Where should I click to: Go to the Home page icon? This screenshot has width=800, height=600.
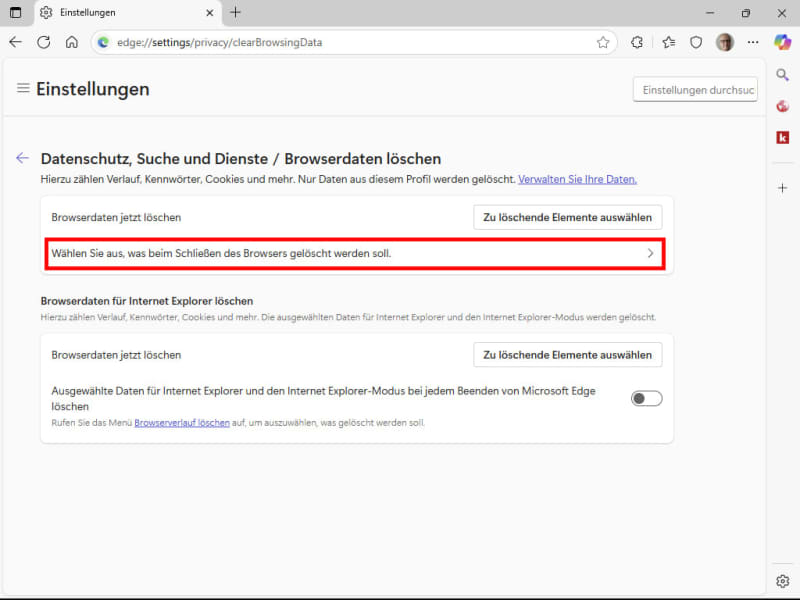(x=71, y=43)
